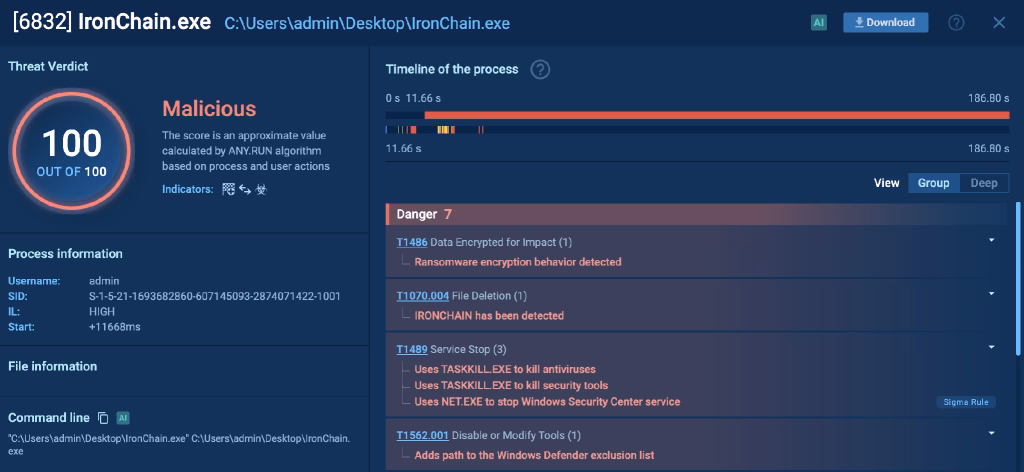The image size is (1024, 472).
Task: Switch view to Deep
Action: 984,183
